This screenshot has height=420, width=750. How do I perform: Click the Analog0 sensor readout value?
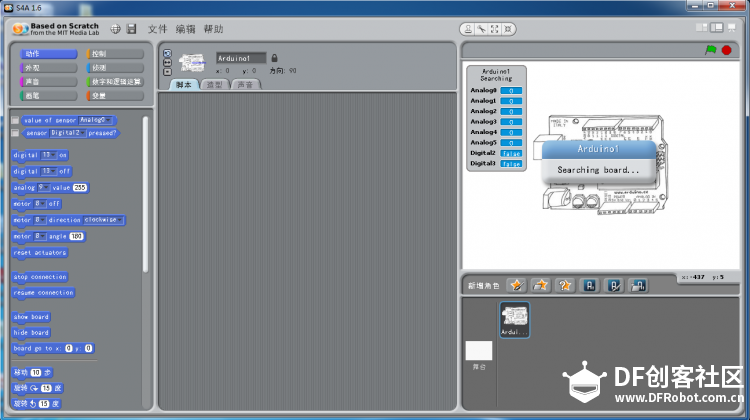511,90
